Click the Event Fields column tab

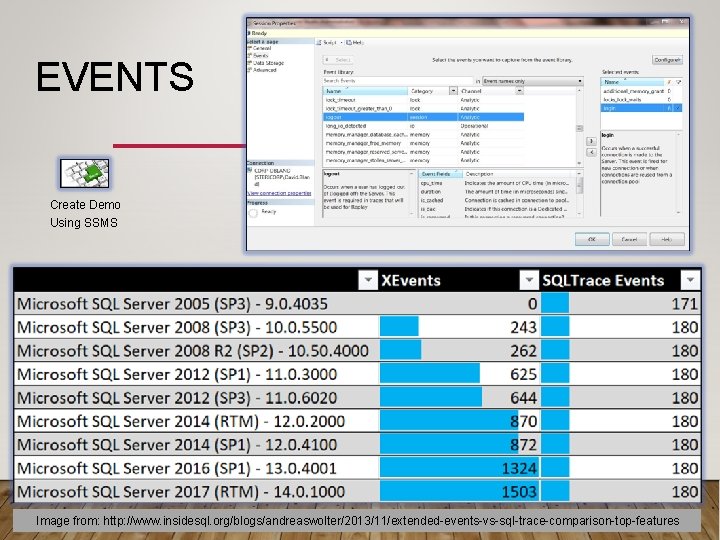tap(440, 174)
